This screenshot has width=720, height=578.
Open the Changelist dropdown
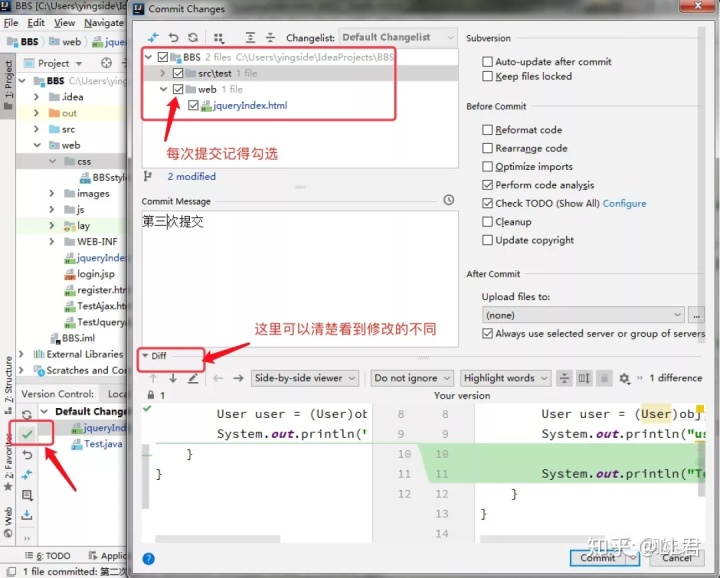pos(398,37)
